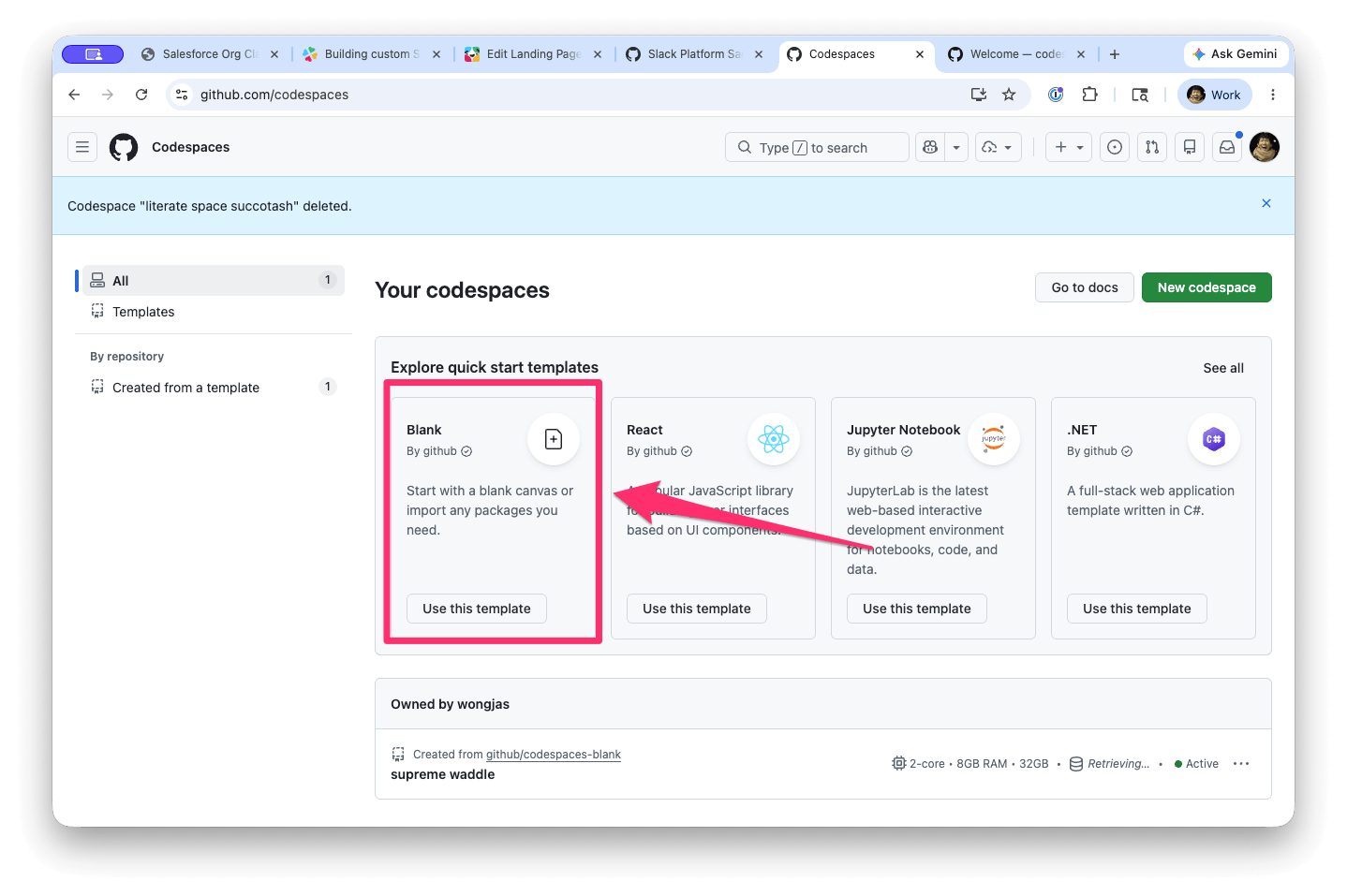Image resolution: width=1347 pixels, height=896 pixels.
Task: Click the React template atom icon
Action: (x=774, y=439)
